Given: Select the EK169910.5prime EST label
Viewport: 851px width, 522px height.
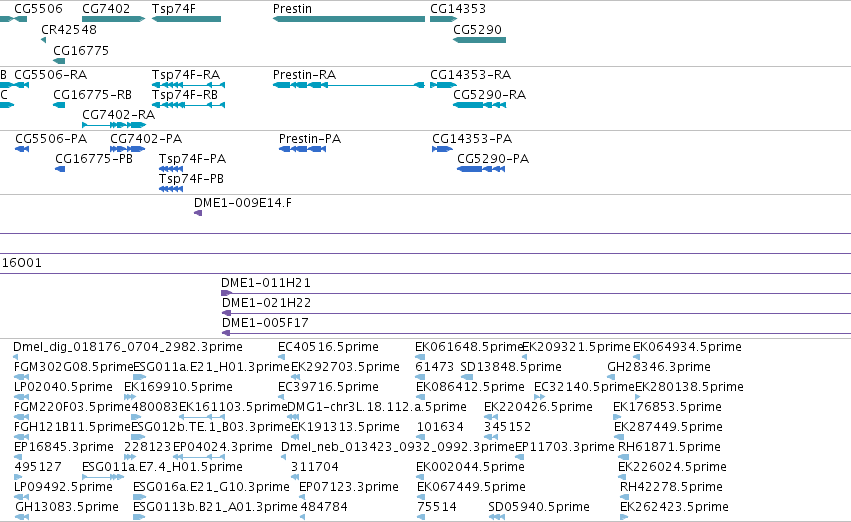Looking at the screenshot, I should (178, 387).
